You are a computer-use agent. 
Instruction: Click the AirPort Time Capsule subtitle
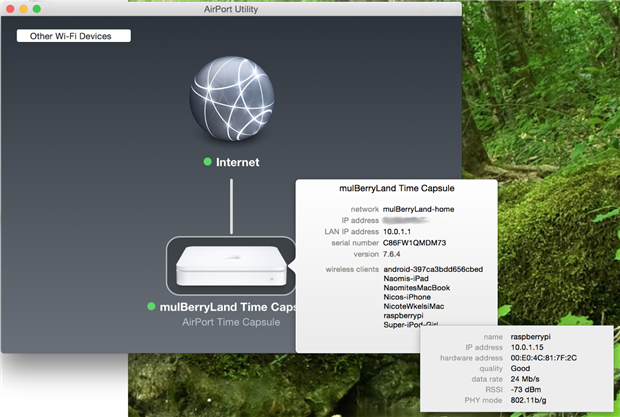[x=231, y=322]
